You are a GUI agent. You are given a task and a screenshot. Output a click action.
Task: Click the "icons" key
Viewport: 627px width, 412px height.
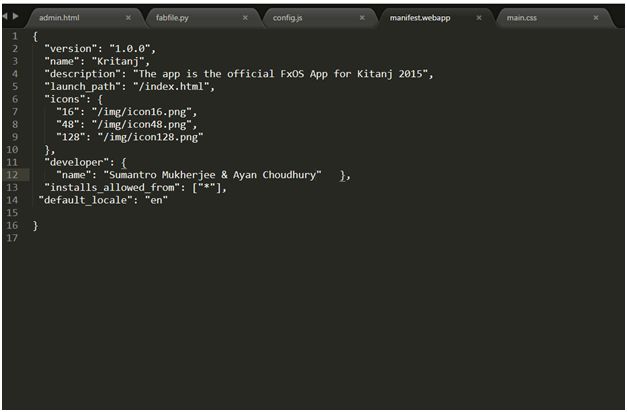pyautogui.click(x=65, y=99)
